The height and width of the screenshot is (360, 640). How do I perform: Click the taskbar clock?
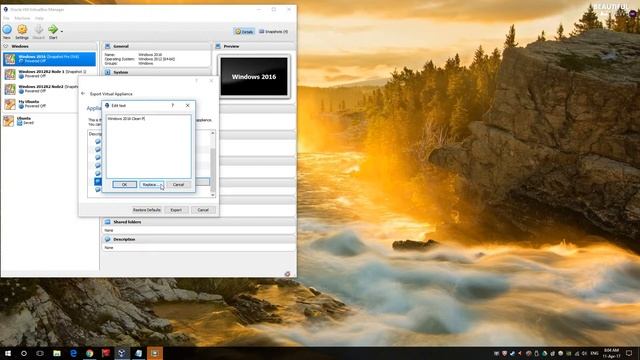click(611, 353)
